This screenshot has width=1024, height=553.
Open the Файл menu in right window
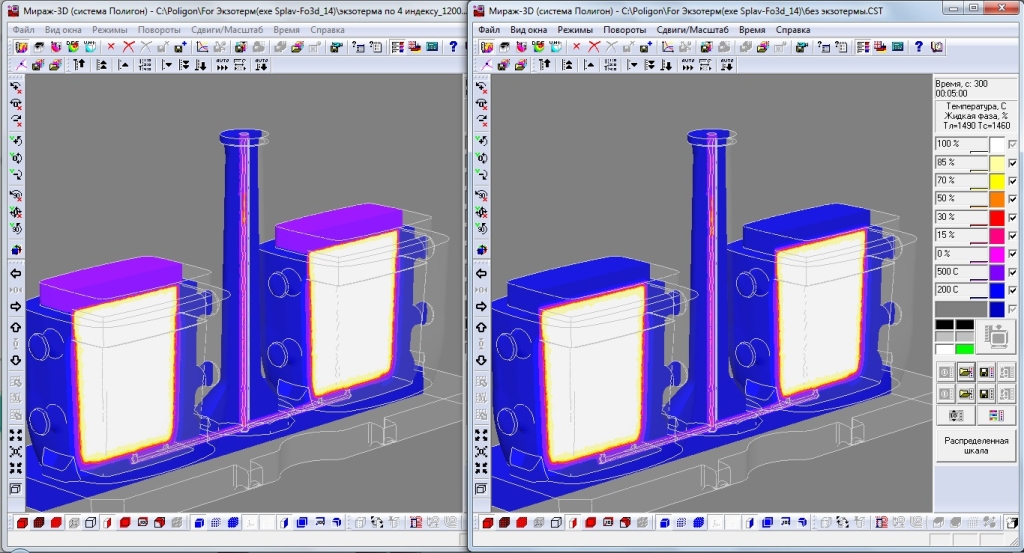489,30
